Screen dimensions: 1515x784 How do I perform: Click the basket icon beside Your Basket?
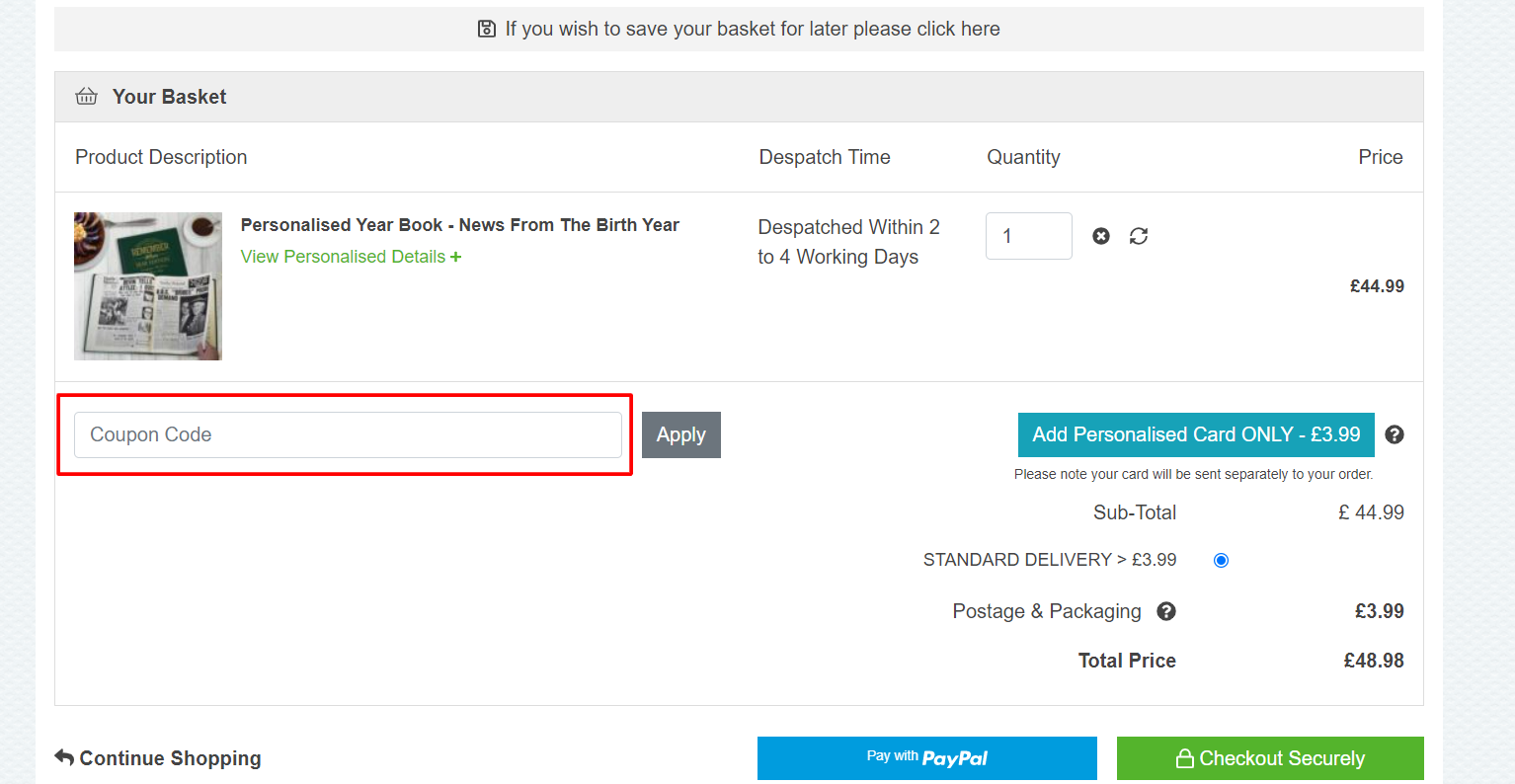[x=87, y=97]
